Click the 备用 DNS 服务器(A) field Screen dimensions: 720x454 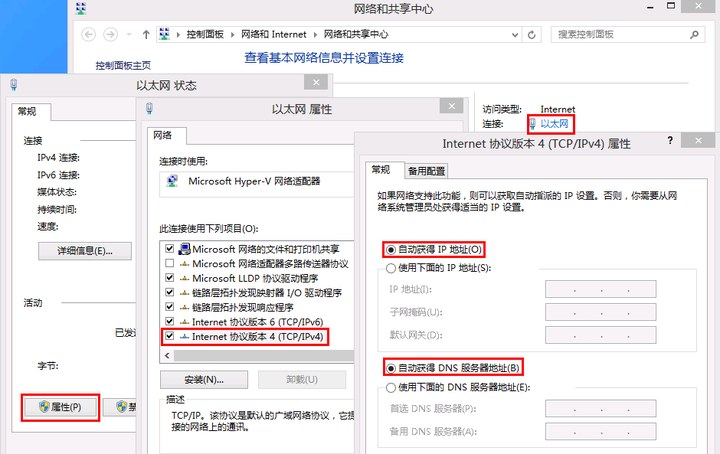601,432
